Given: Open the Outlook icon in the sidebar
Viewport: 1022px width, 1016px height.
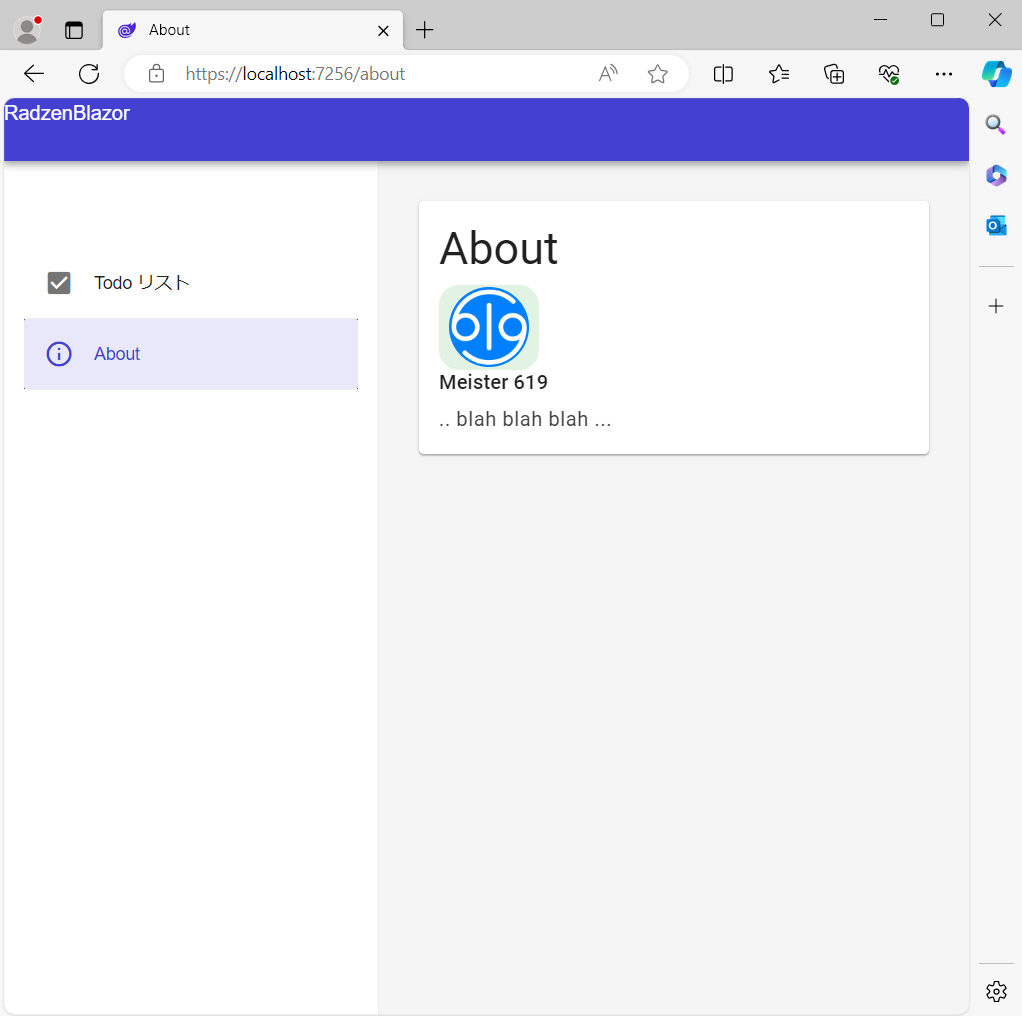Looking at the screenshot, I should 996,225.
